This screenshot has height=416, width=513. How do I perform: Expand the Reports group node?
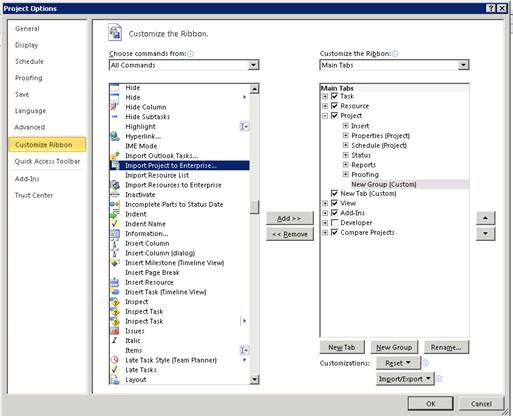(346, 165)
